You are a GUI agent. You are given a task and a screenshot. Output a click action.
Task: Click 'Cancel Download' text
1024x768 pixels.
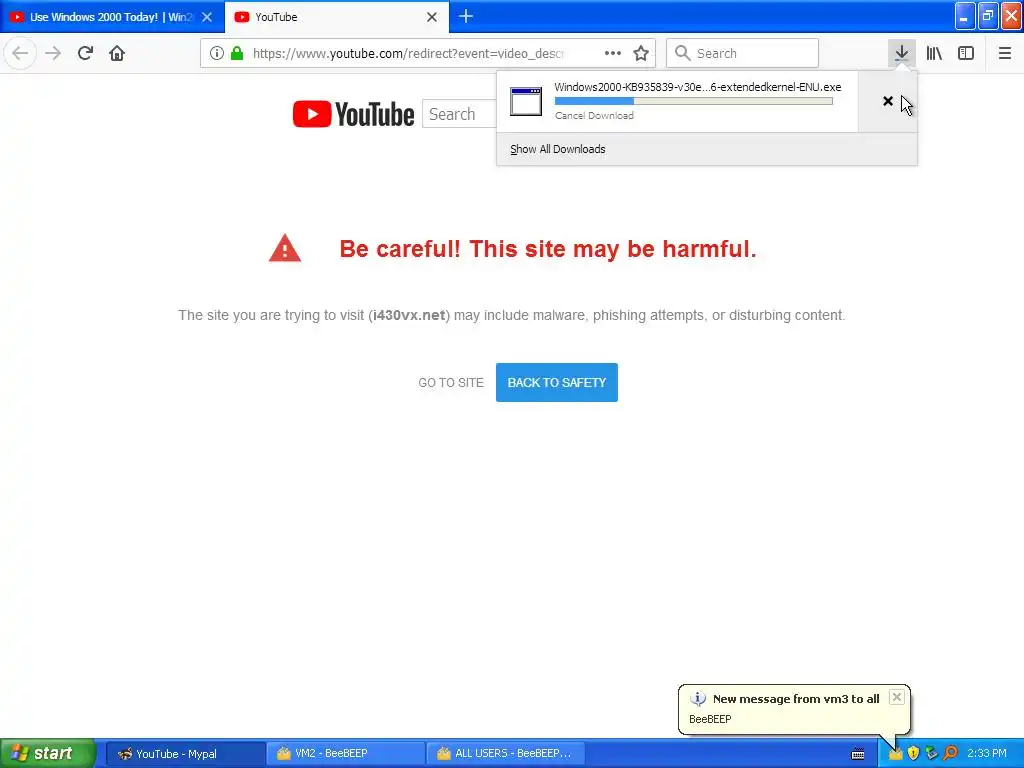(x=594, y=116)
